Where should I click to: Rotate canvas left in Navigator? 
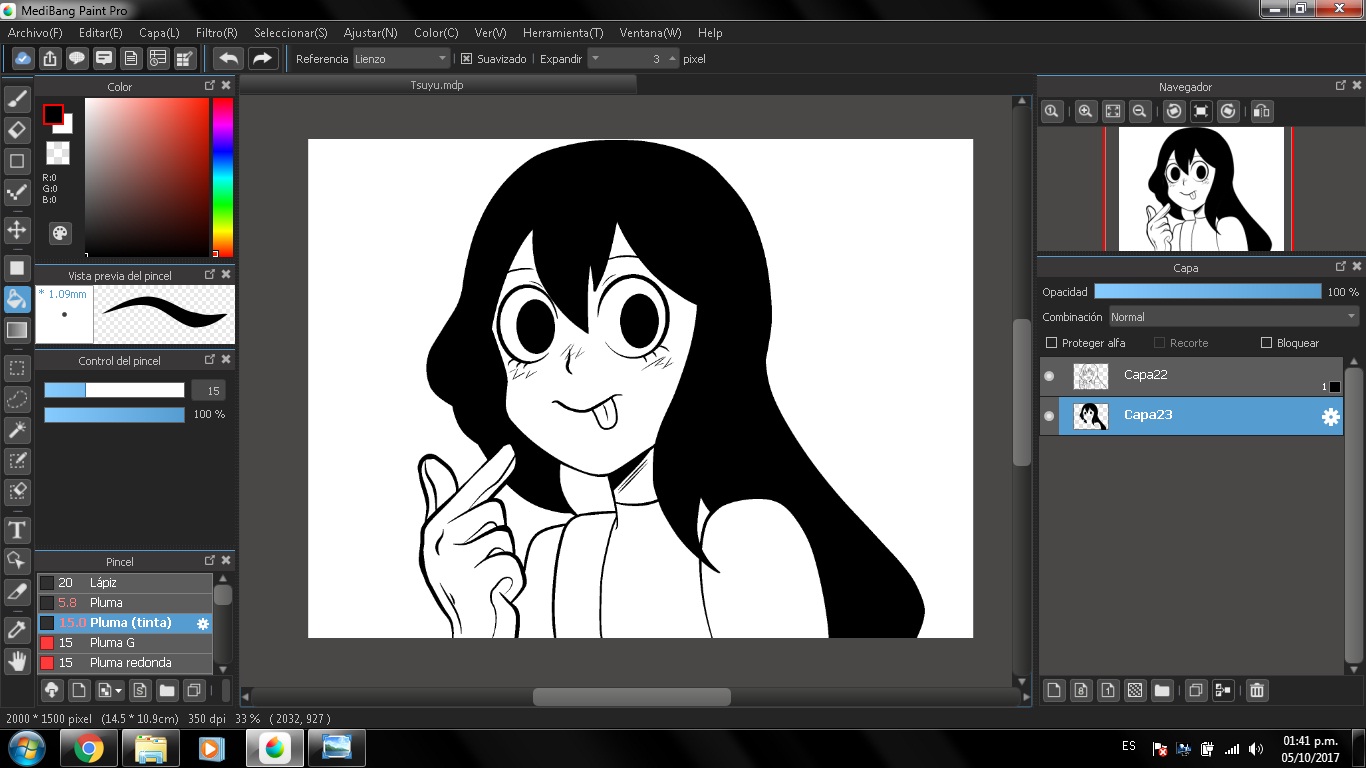point(1175,112)
